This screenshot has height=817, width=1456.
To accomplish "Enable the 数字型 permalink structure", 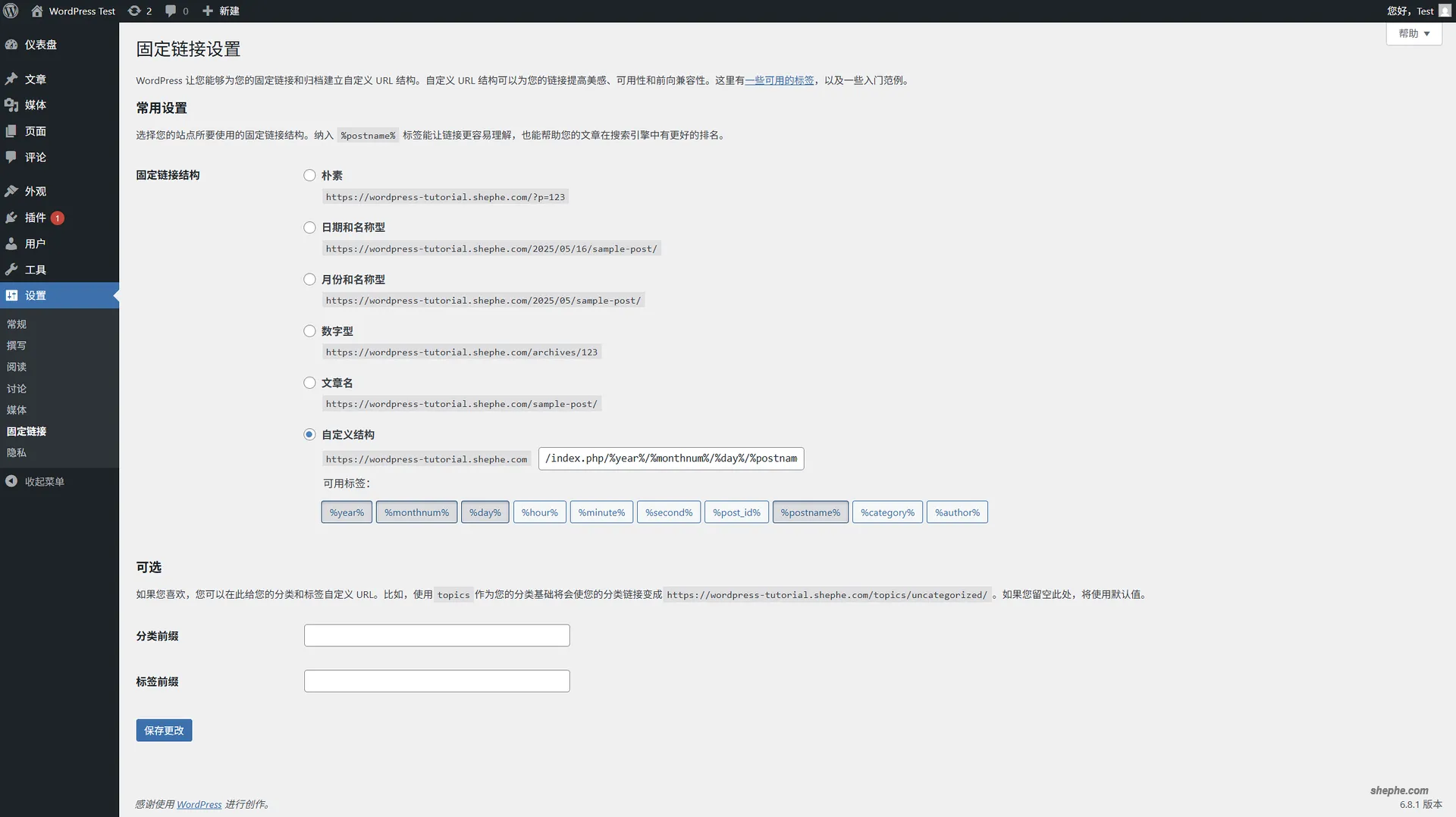I will 309,330.
